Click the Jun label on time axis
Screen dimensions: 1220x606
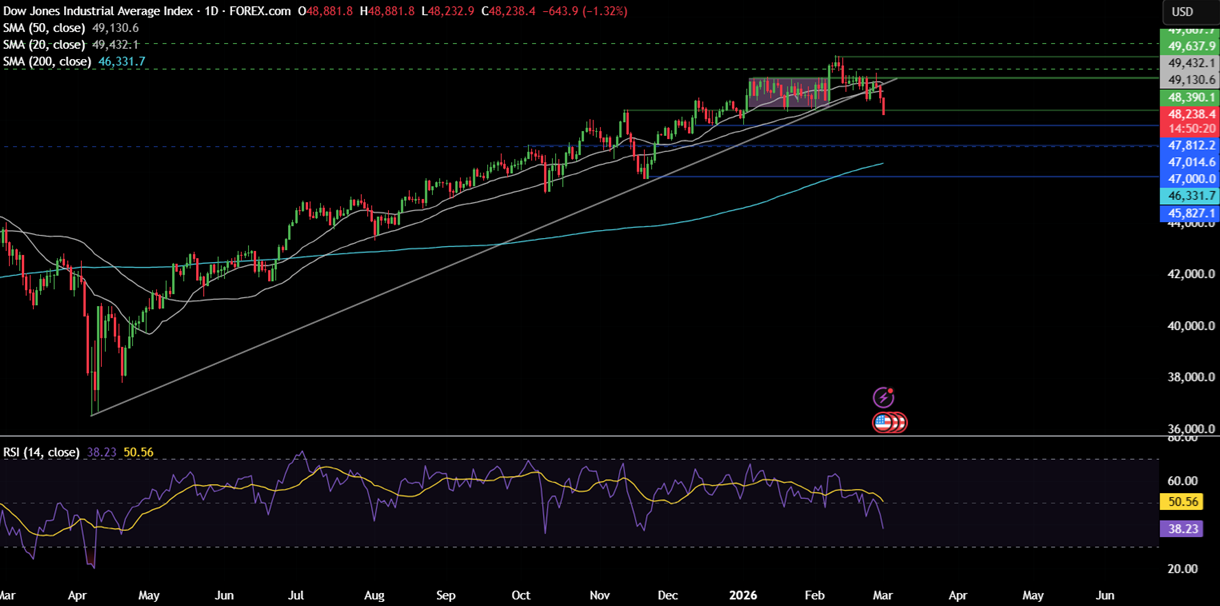[1105, 595]
